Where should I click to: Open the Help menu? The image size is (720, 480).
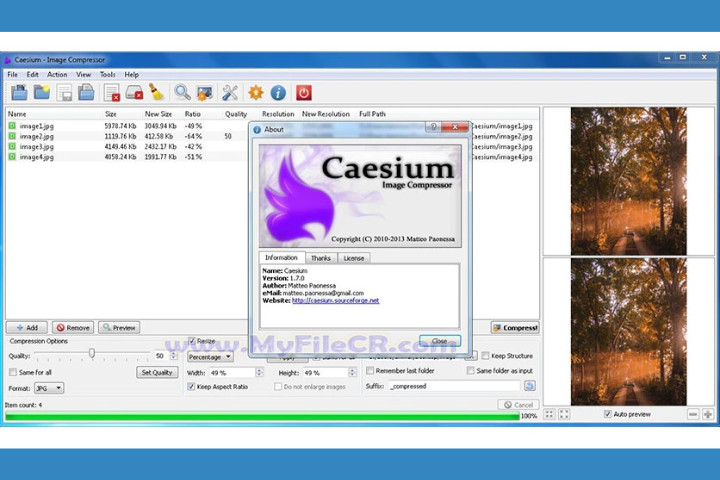pos(131,74)
